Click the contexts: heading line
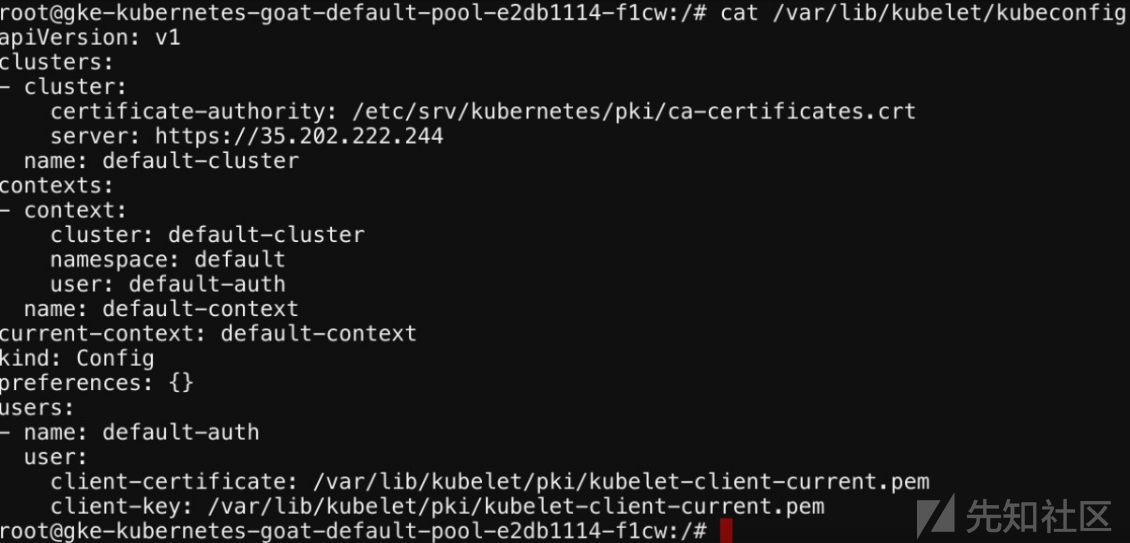This screenshot has height=543, width=1130. point(57,185)
